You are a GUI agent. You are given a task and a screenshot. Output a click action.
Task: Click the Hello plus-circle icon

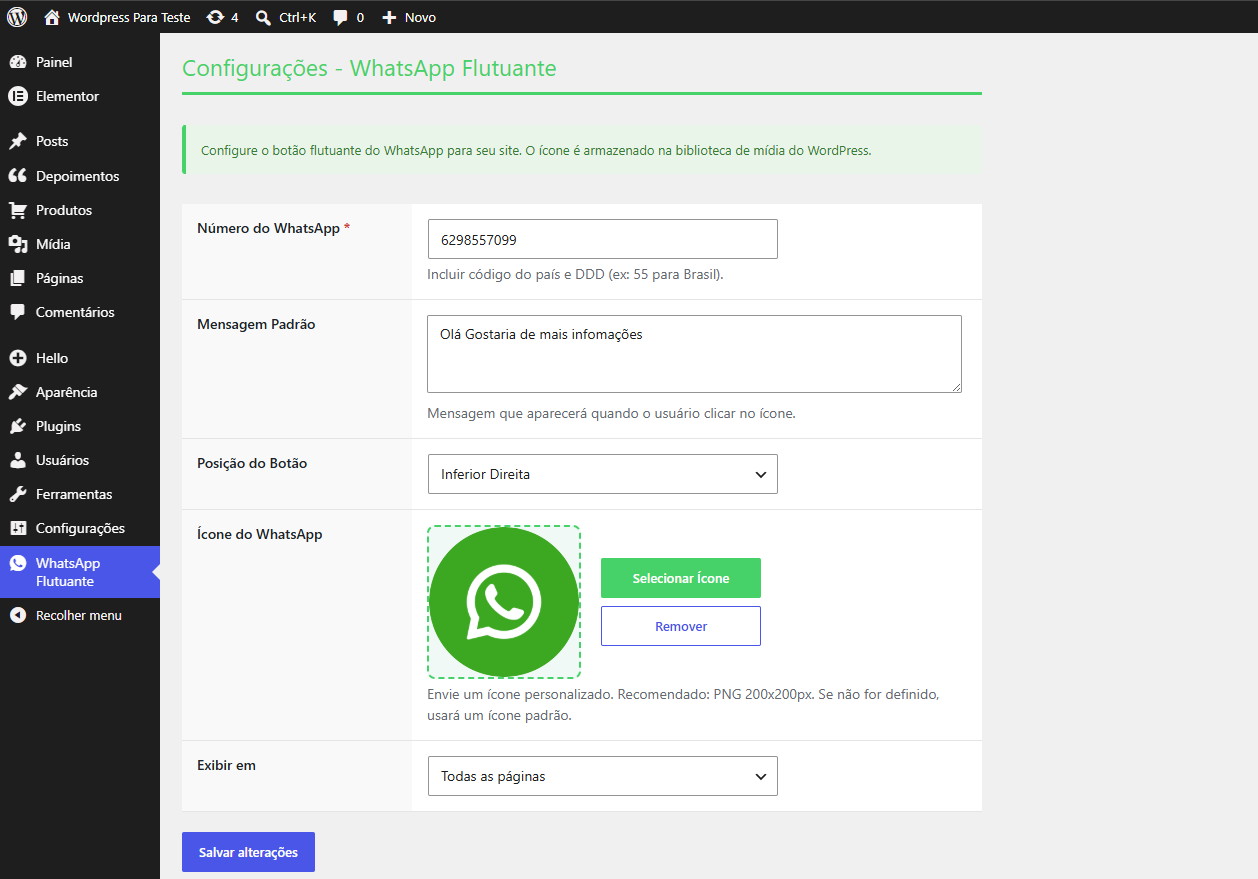[17, 358]
